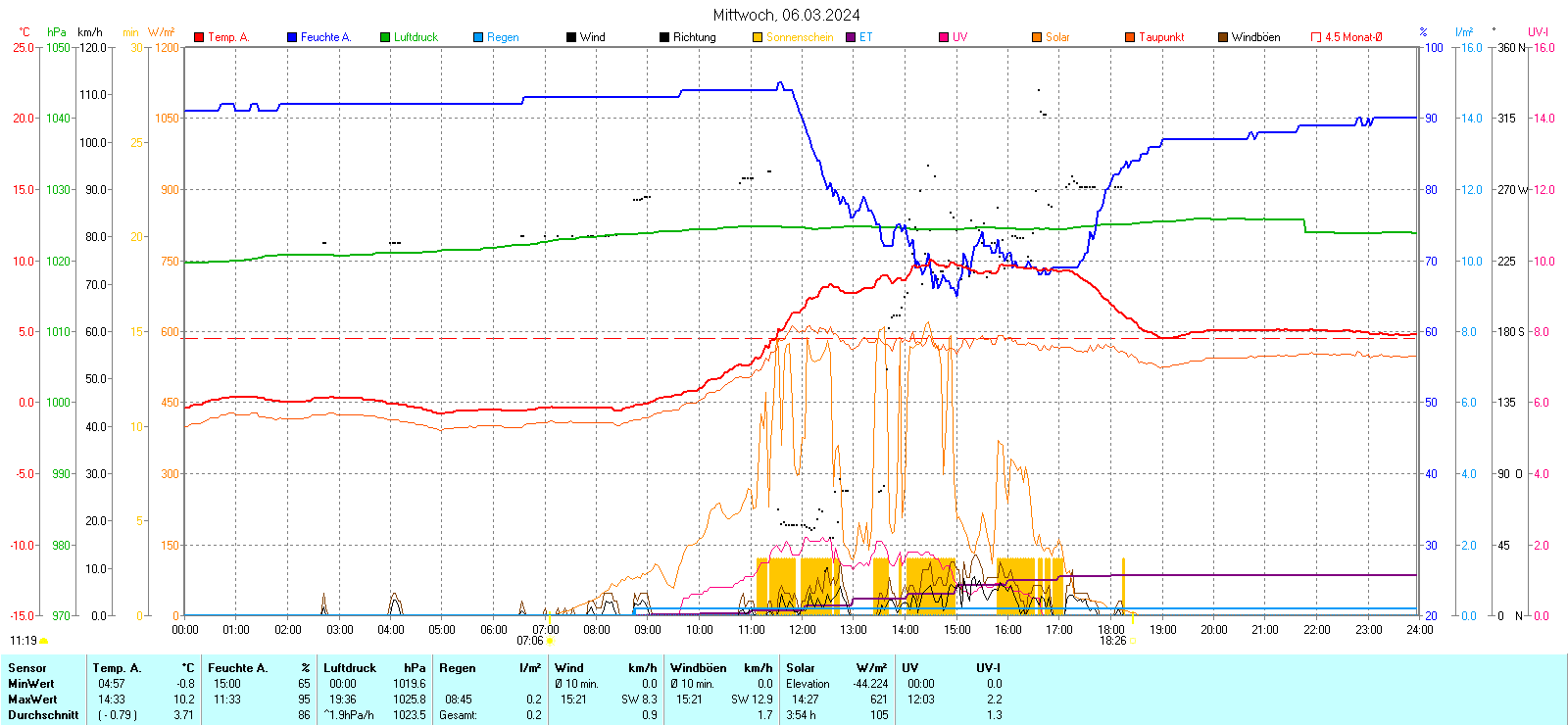Viewport: 1568px width, 725px height.
Task: Click the purple ET legend square
Action: click(x=851, y=37)
